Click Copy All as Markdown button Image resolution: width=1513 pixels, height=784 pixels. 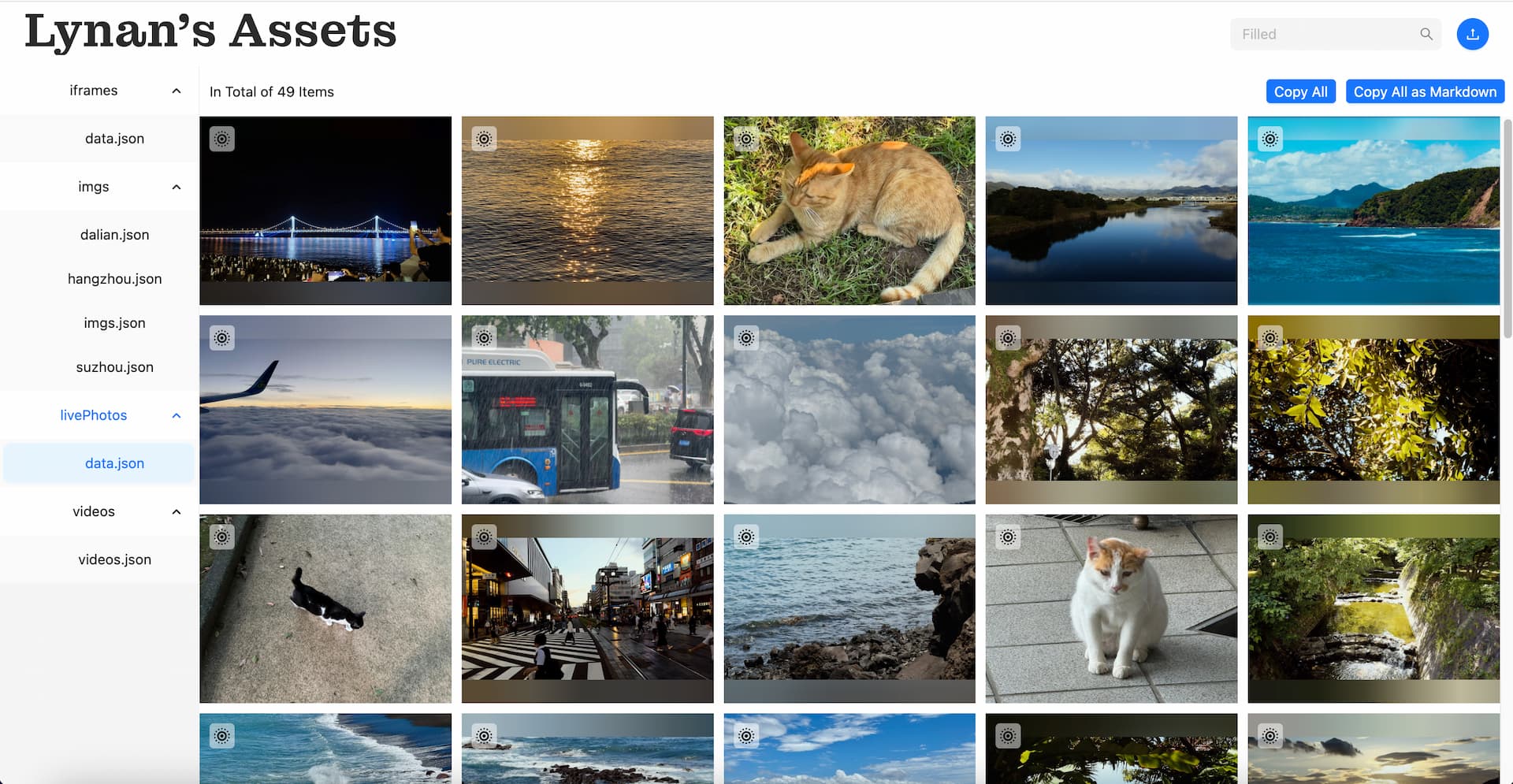point(1425,91)
